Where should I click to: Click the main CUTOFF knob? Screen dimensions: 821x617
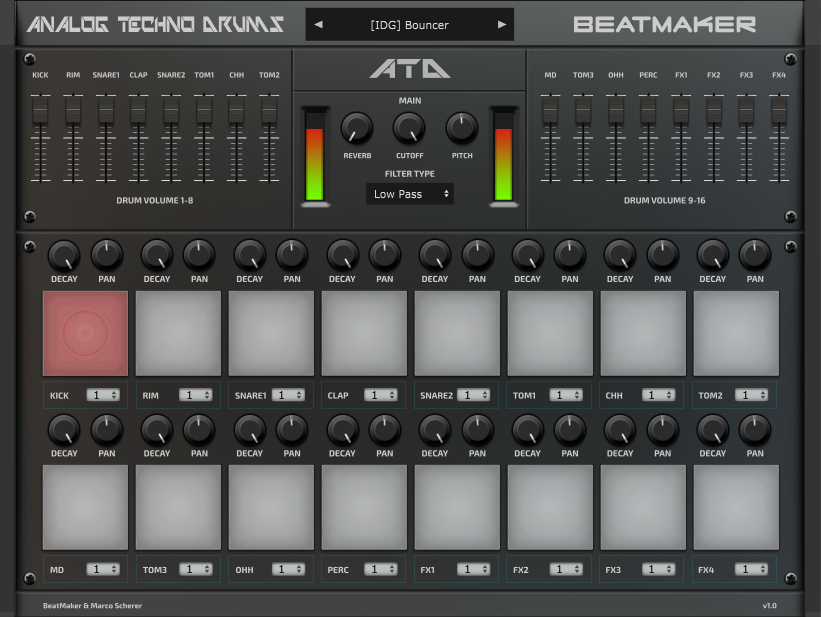[409, 128]
